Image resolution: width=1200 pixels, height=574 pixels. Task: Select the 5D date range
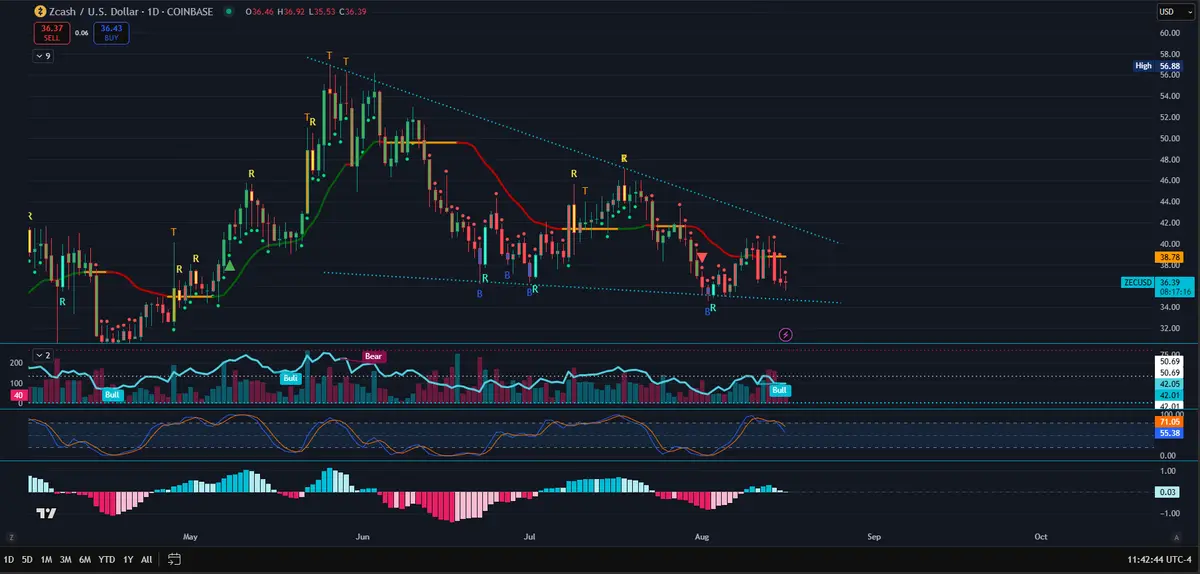(27, 559)
